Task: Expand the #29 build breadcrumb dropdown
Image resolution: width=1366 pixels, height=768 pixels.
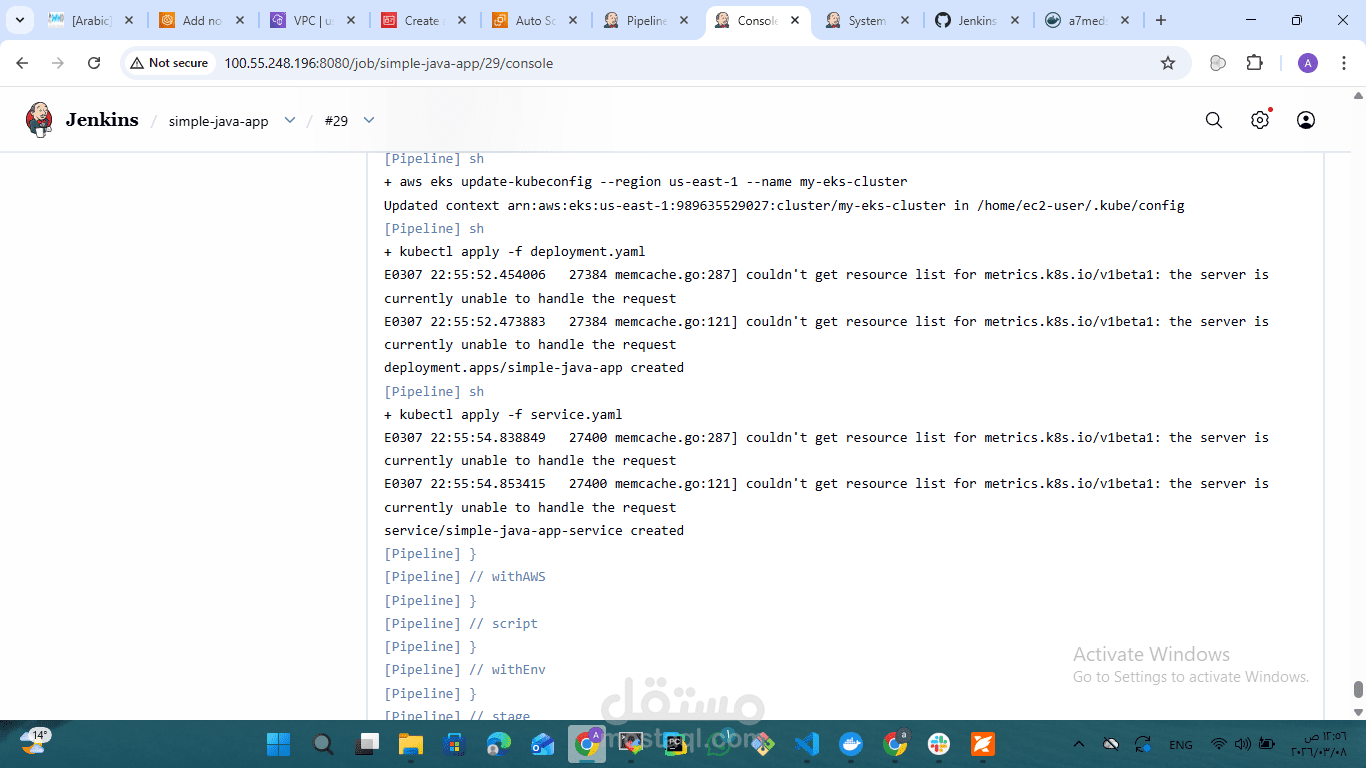Action: 369,120
